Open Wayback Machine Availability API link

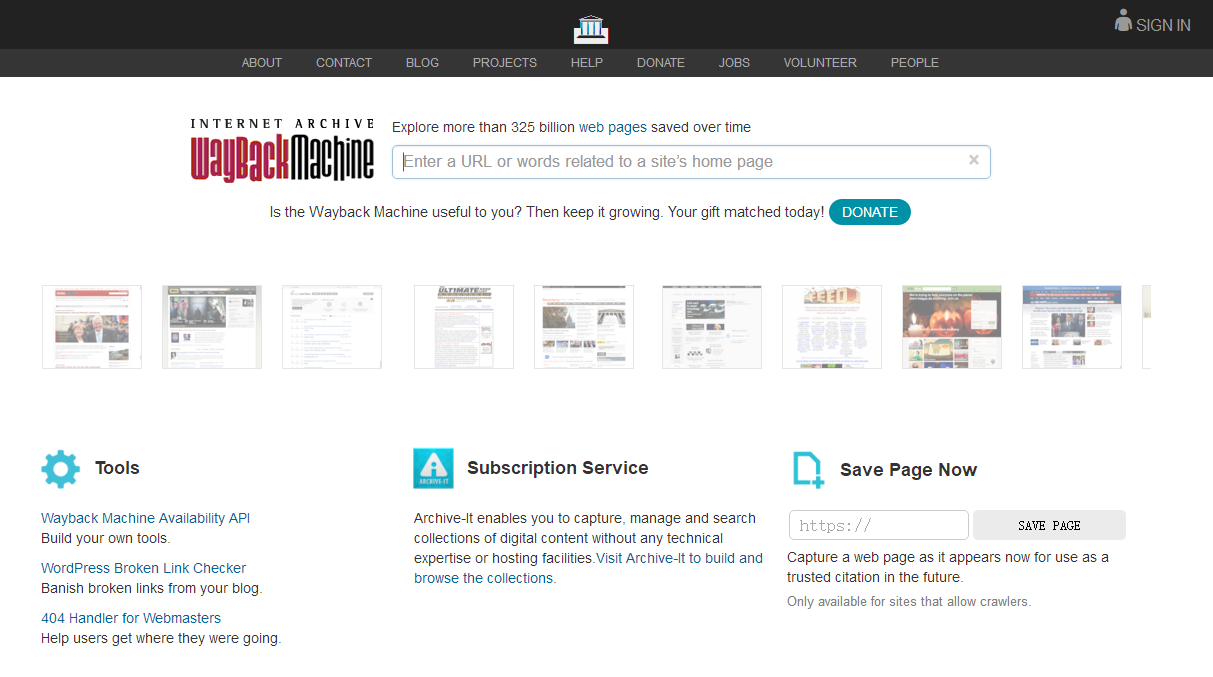pyautogui.click(x=146, y=518)
